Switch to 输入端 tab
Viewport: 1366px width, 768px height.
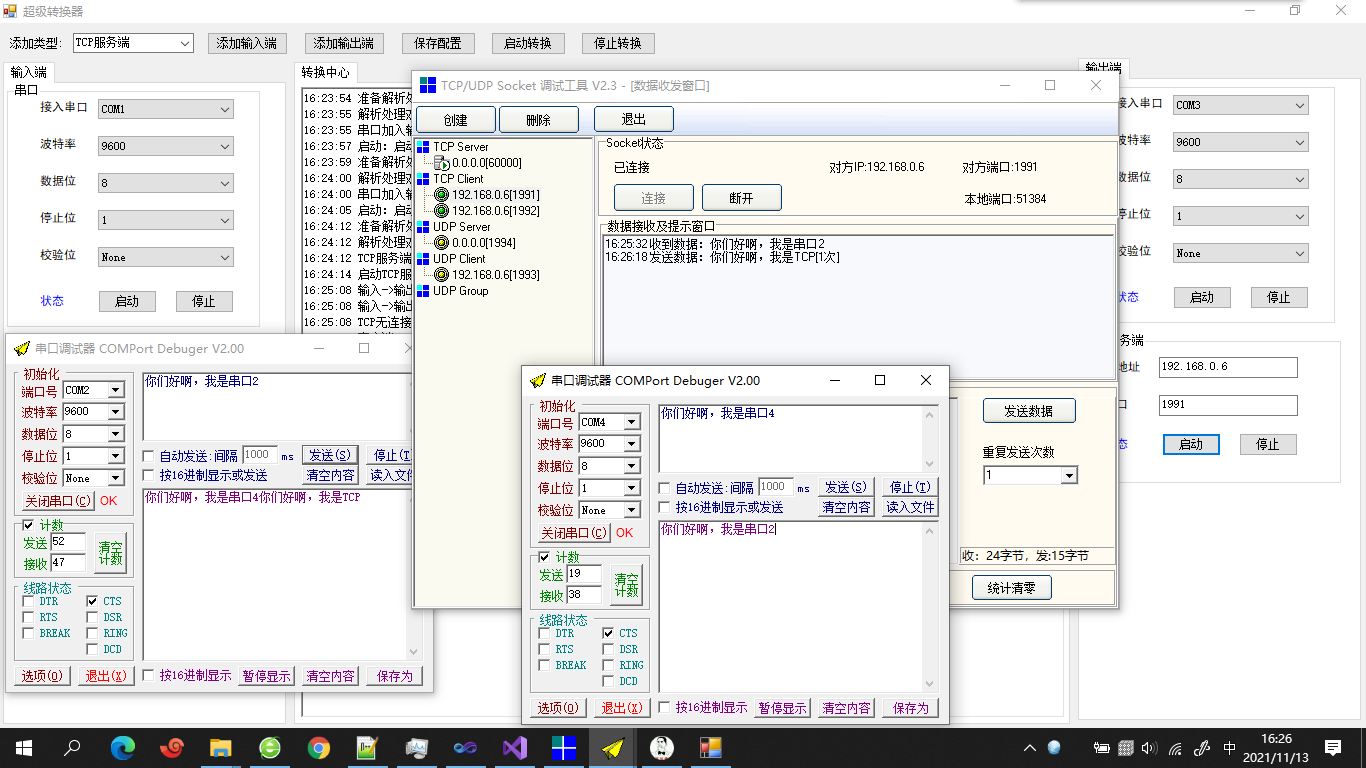click(29, 72)
